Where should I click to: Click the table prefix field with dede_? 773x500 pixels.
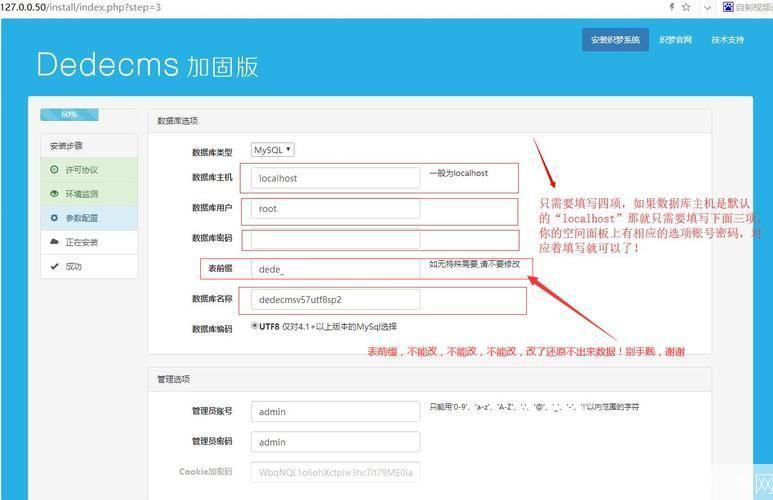point(335,269)
